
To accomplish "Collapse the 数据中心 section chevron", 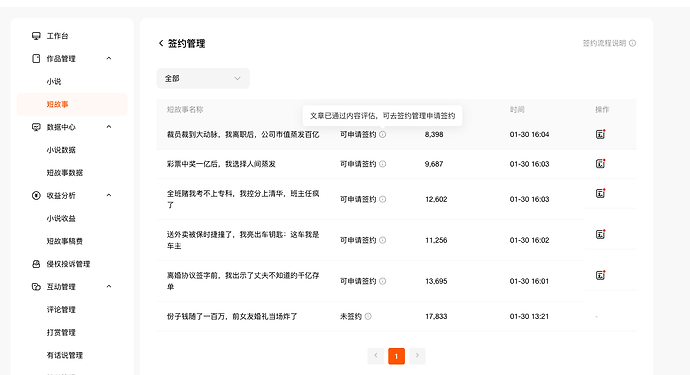I will click(x=109, y=127).
